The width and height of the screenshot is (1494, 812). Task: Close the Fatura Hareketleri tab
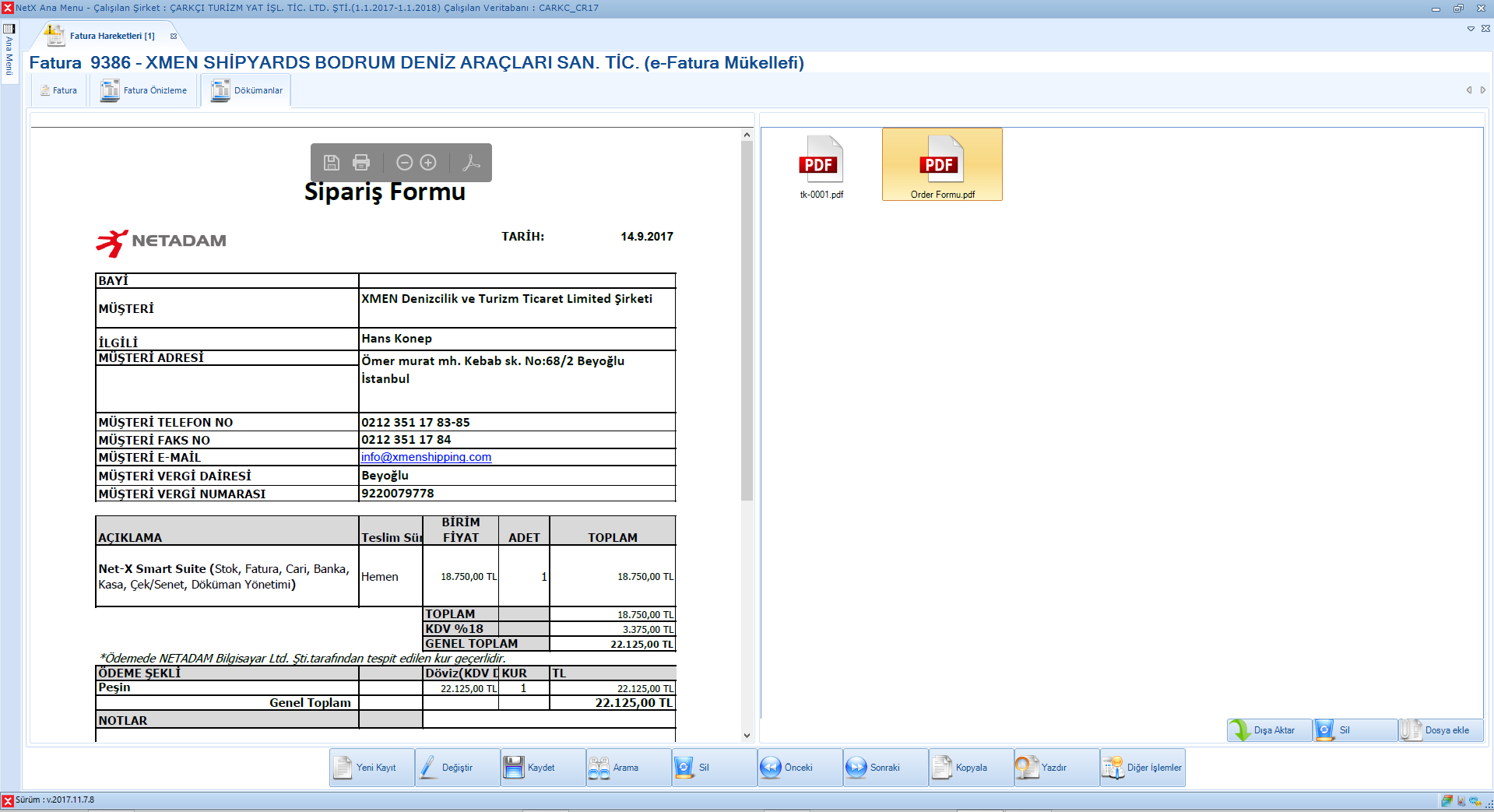[x=174, y=36]
